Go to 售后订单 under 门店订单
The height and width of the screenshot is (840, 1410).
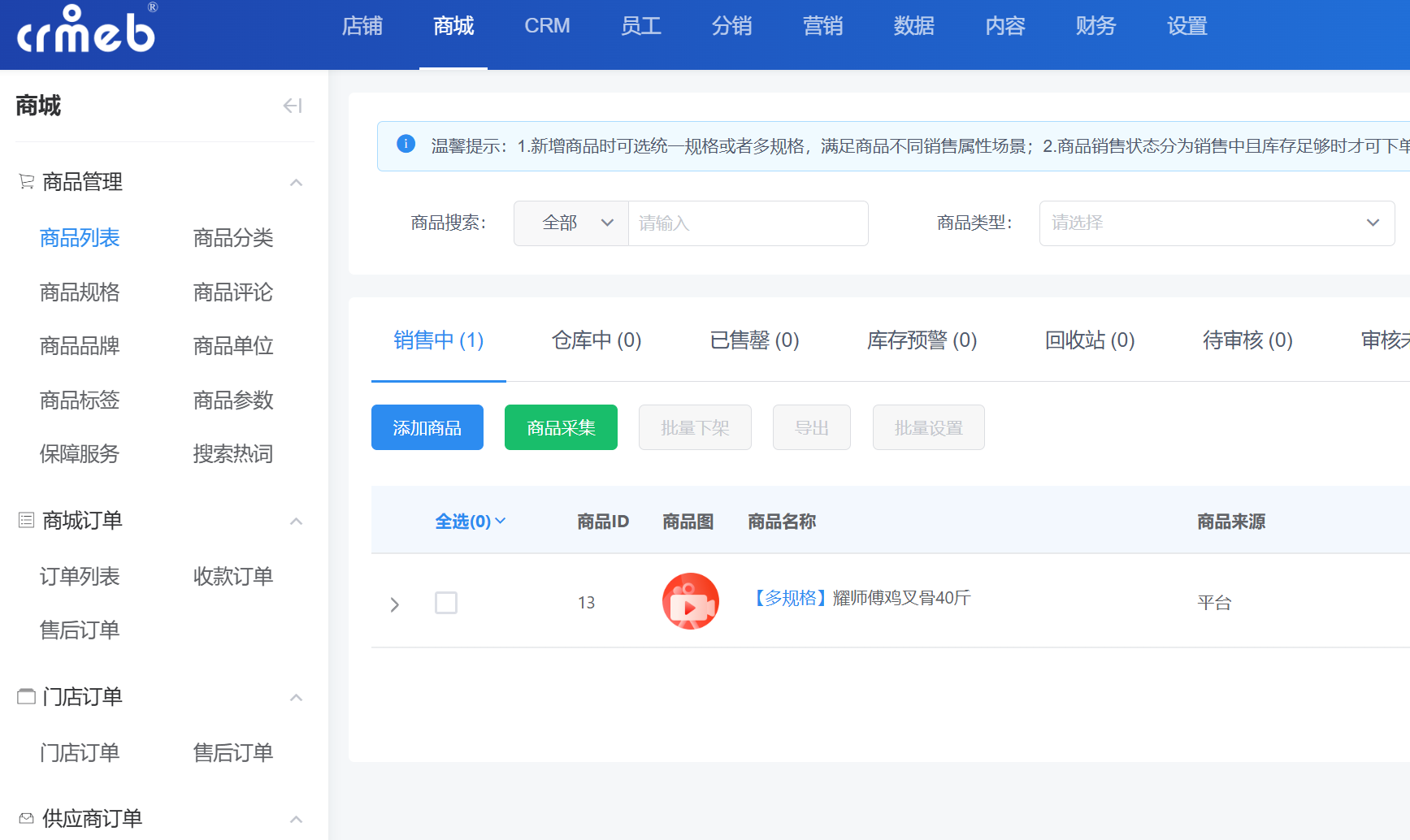click(233, 753)
